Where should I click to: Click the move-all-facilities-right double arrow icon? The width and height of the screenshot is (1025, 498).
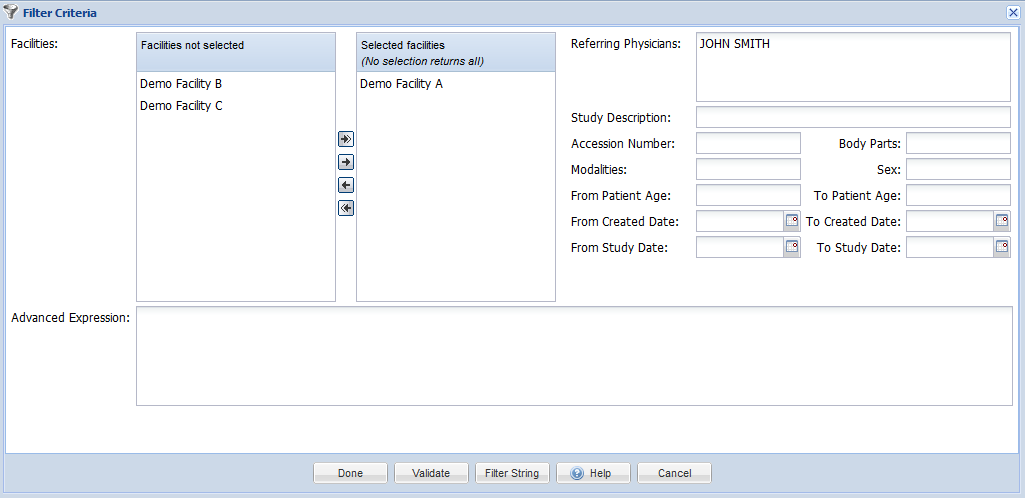point(346,139)
